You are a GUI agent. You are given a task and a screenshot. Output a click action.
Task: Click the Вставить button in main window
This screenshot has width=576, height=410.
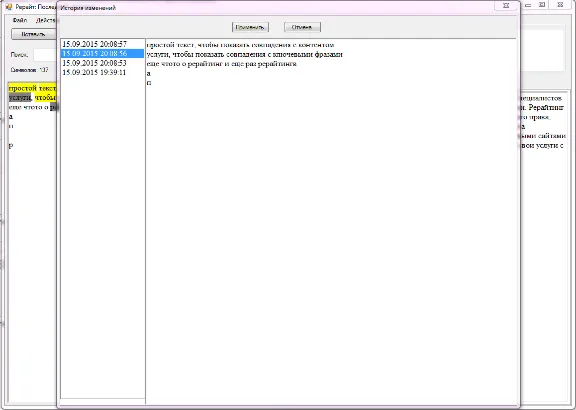click(33, 34)
